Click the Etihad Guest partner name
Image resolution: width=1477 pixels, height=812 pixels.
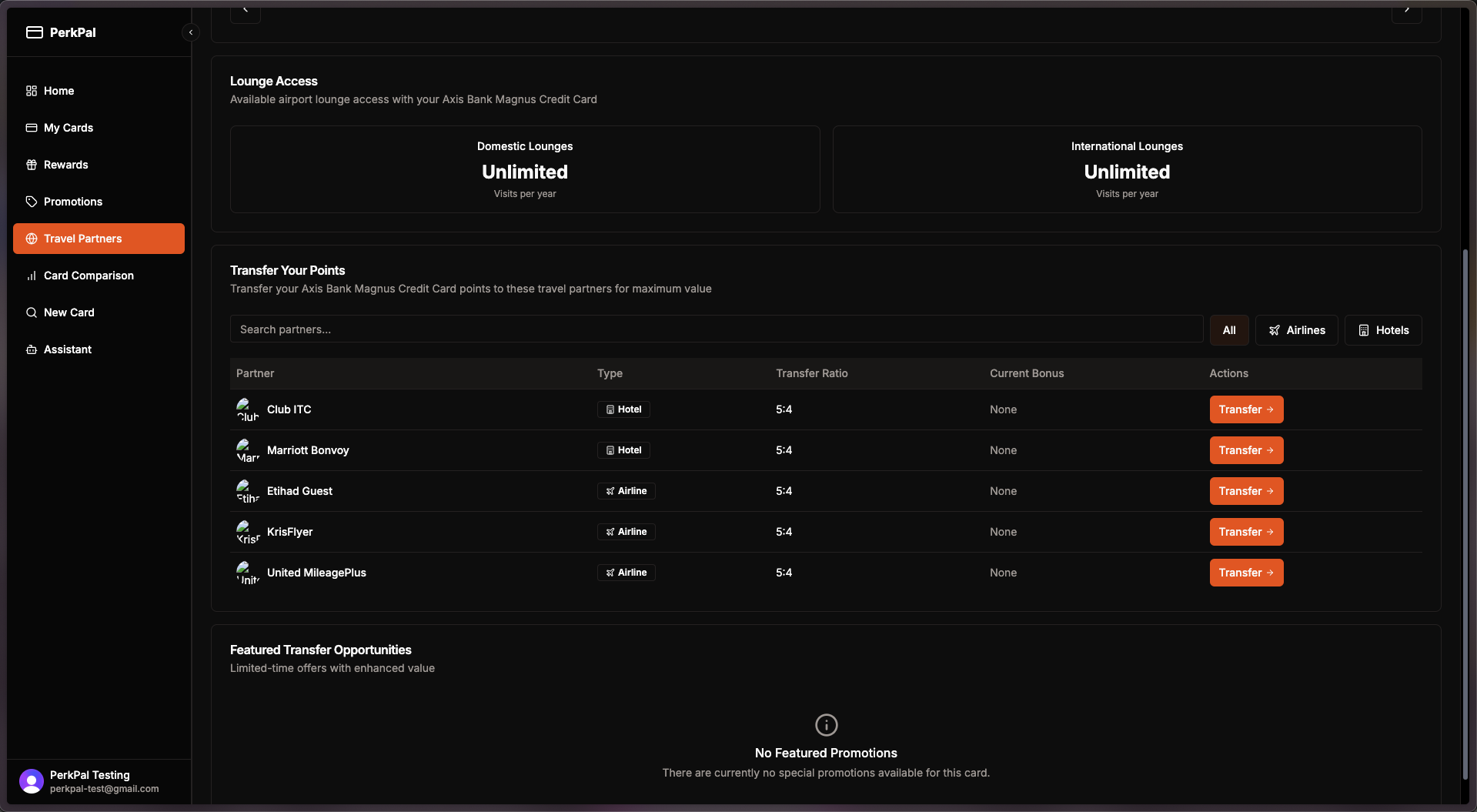pos(299,491)
